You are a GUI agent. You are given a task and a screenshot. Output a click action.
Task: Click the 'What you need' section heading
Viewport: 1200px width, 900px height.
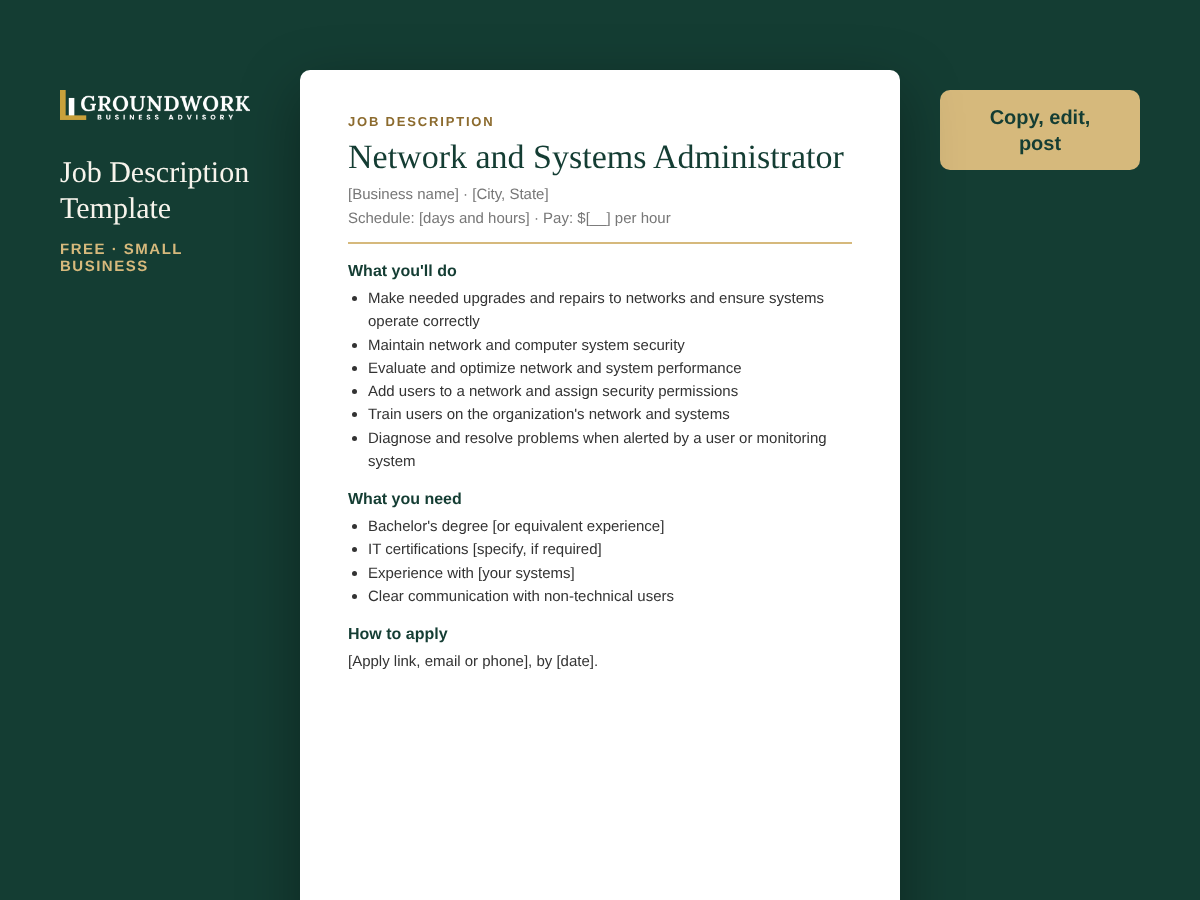tap(405, 499)
